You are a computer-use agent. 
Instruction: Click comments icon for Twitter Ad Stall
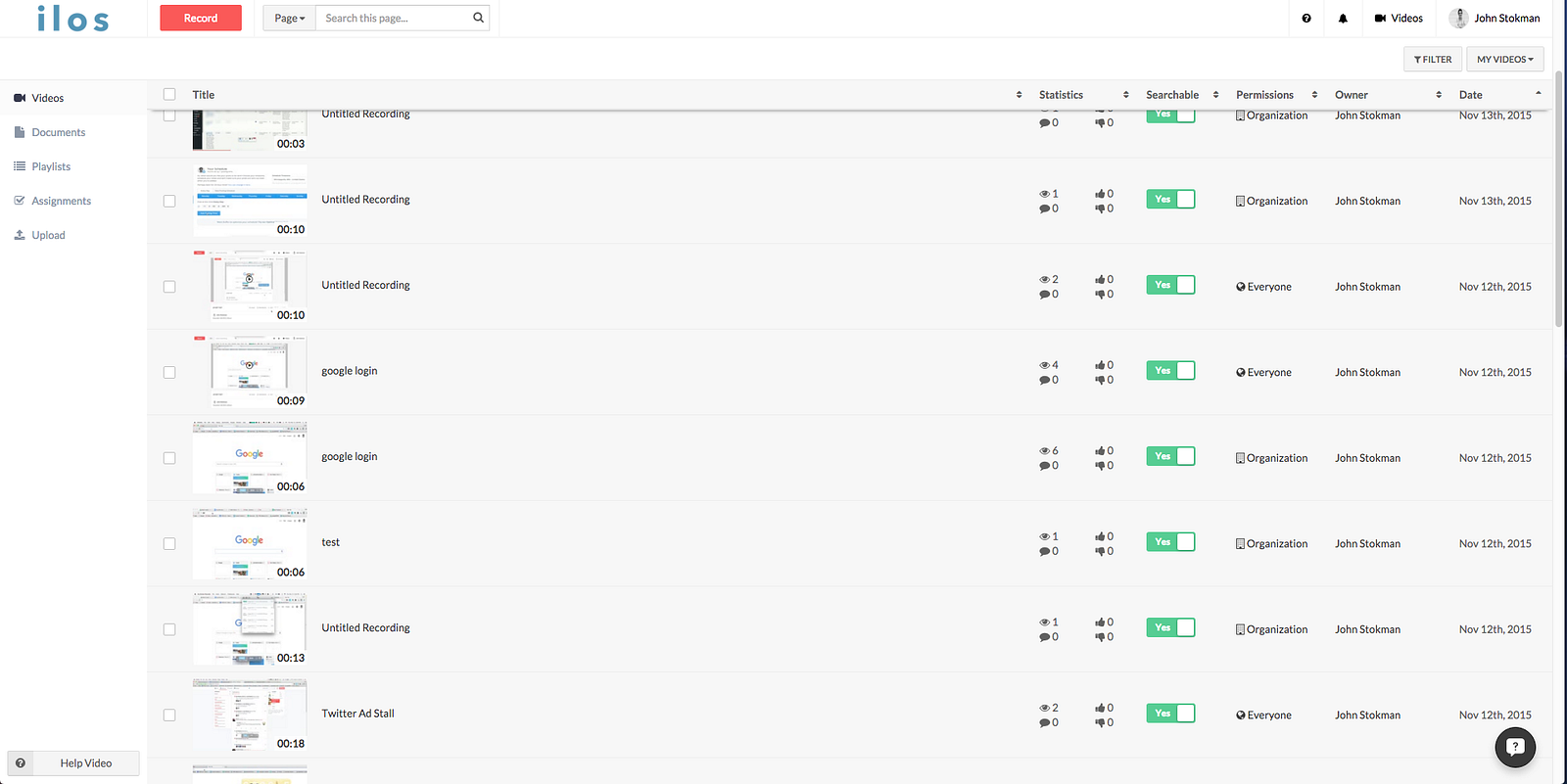(1044, 722)
